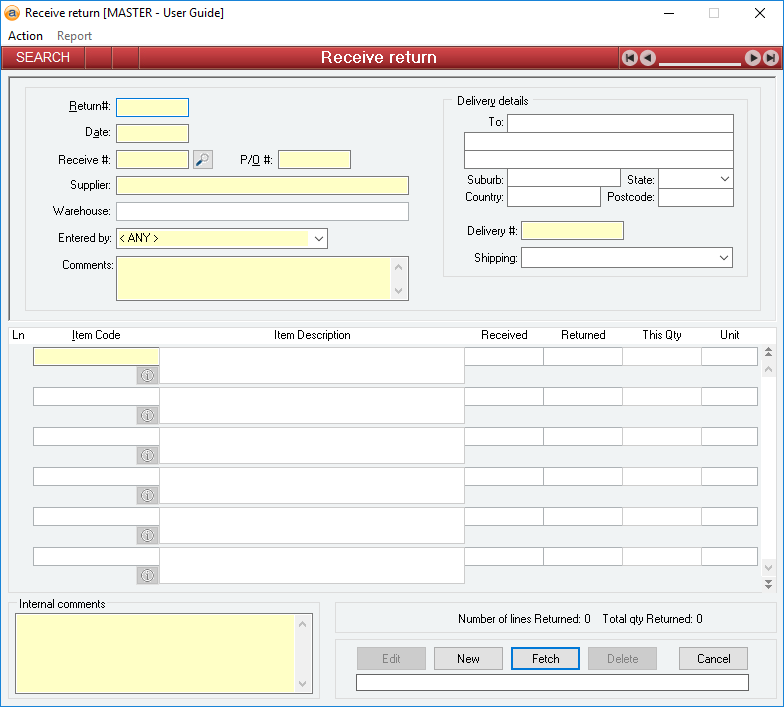Click into the Return# field
784x707 pixels.
click(152, 107)
